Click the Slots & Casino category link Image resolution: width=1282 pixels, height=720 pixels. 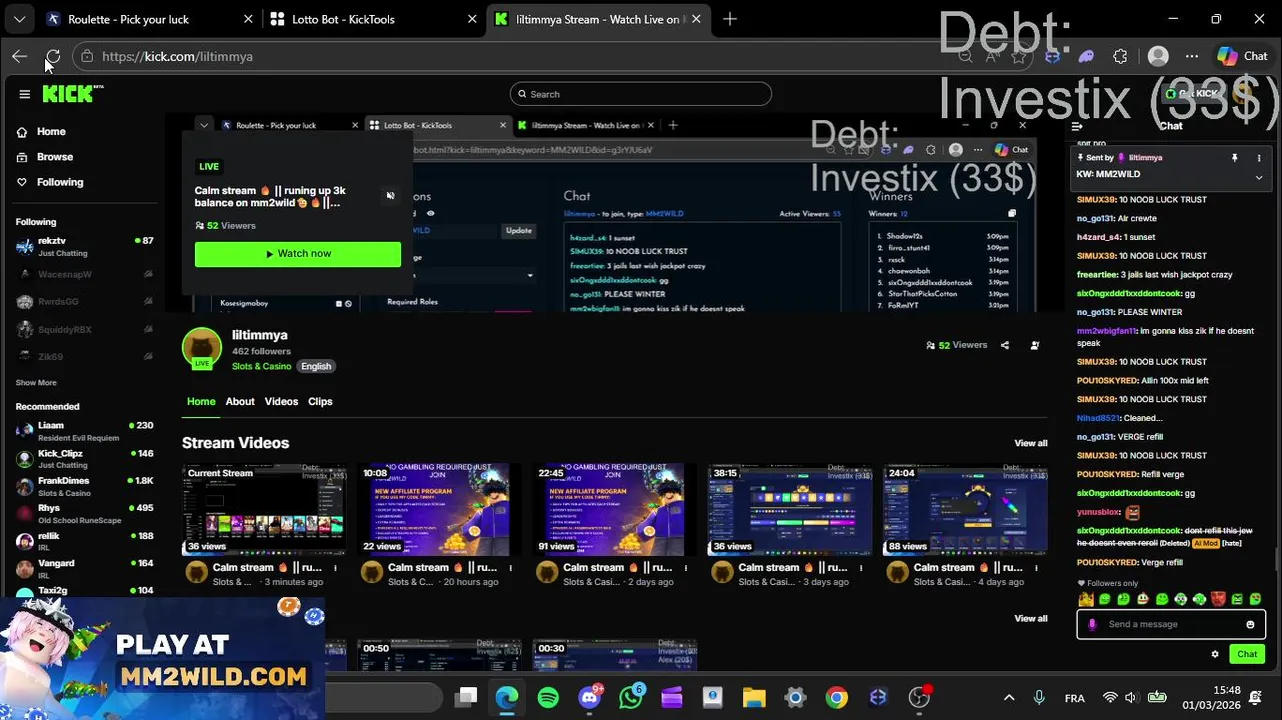pos(262,366)
